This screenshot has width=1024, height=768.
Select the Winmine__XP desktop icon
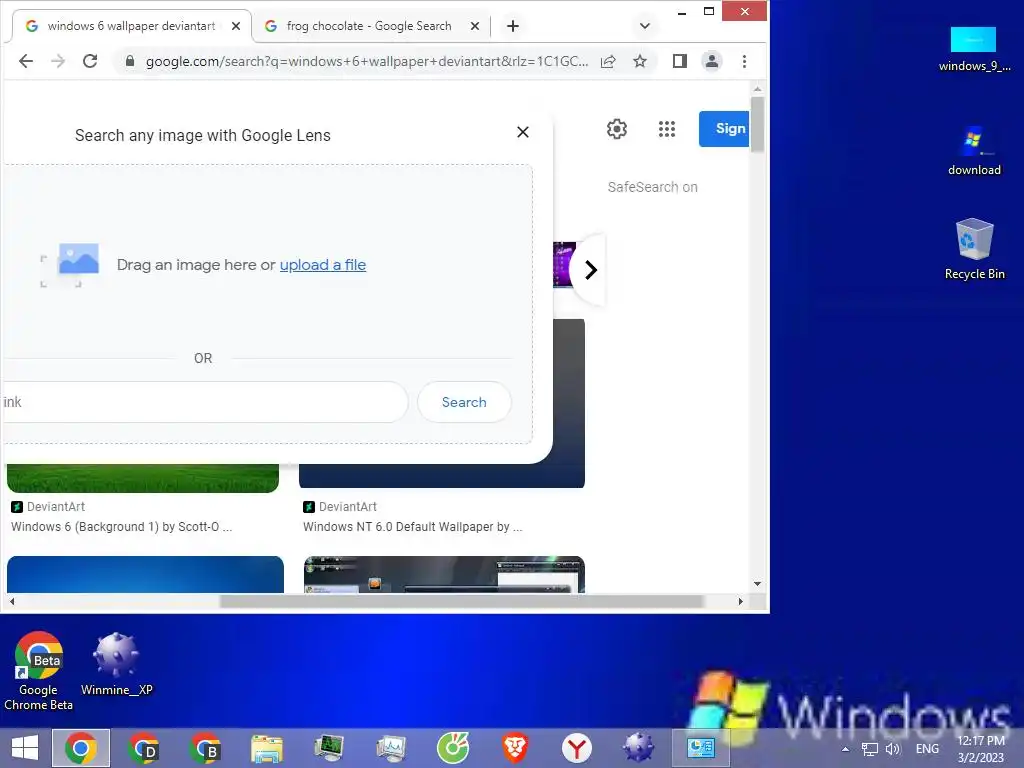[116, 664]
